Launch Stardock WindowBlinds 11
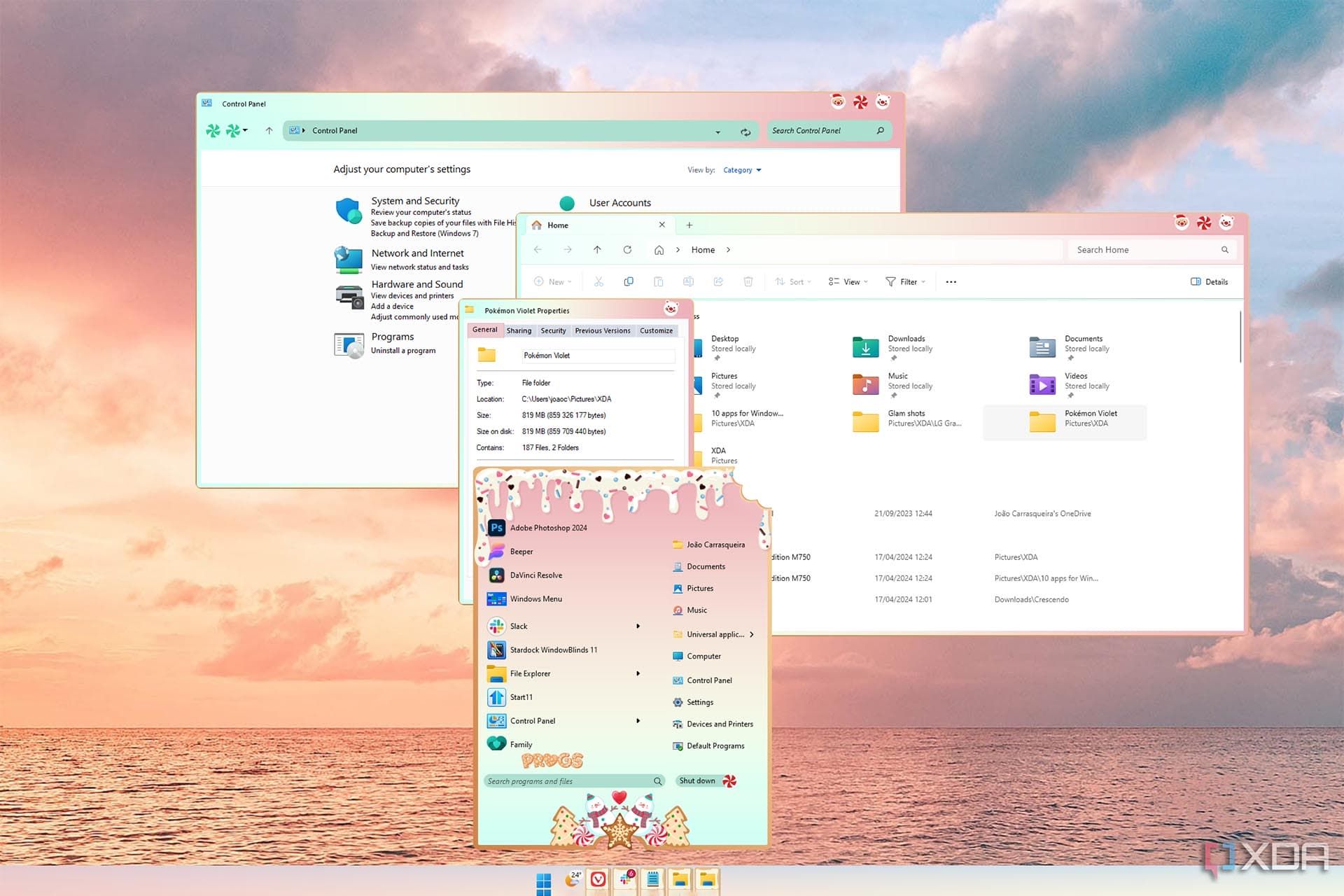The height and width of the screenshot is (896, 1344). pos(554,649)
